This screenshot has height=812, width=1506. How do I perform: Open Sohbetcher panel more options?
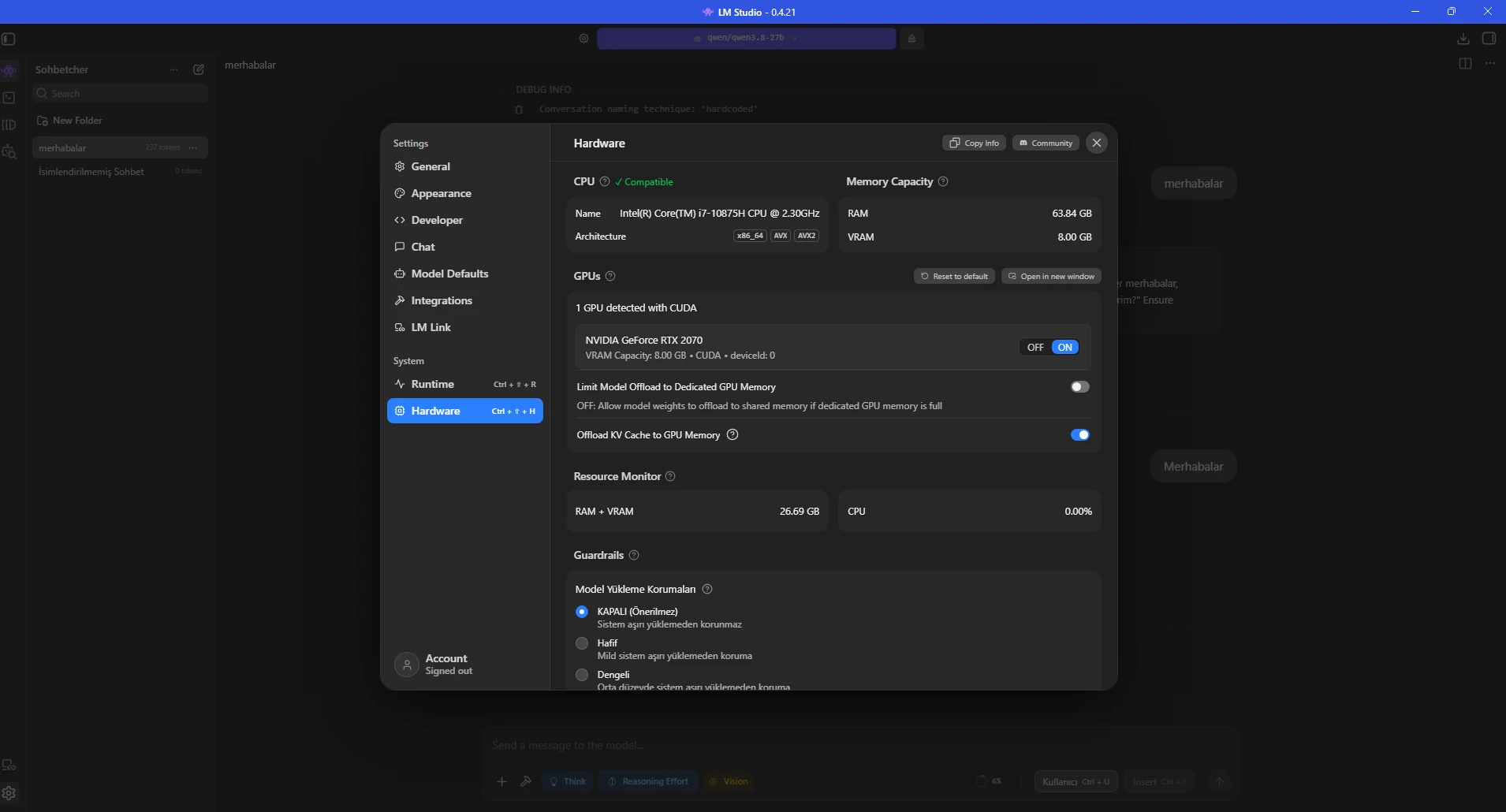click(x=173, y=69)
